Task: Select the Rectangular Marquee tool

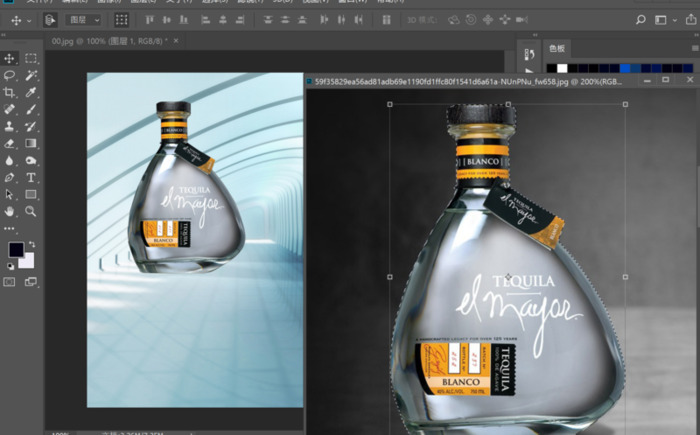Action: tap(32, 59)
